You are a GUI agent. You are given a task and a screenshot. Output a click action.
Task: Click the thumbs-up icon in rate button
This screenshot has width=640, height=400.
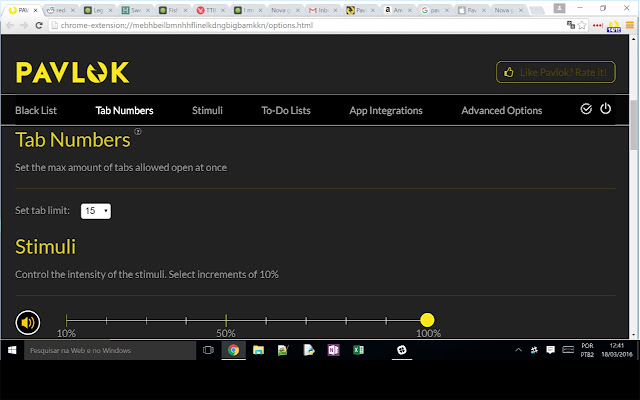pyautogui.click(x=509, y=72)
